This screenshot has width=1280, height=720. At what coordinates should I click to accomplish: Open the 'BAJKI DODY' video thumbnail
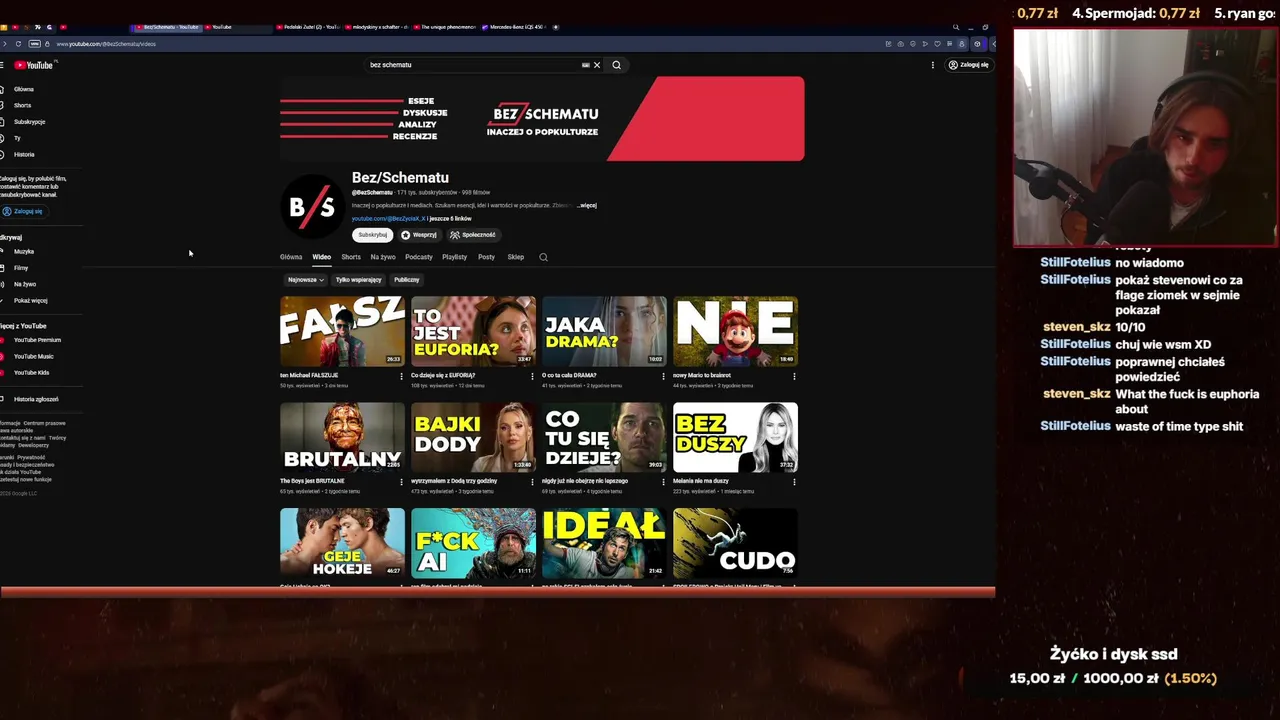point(473,437)
